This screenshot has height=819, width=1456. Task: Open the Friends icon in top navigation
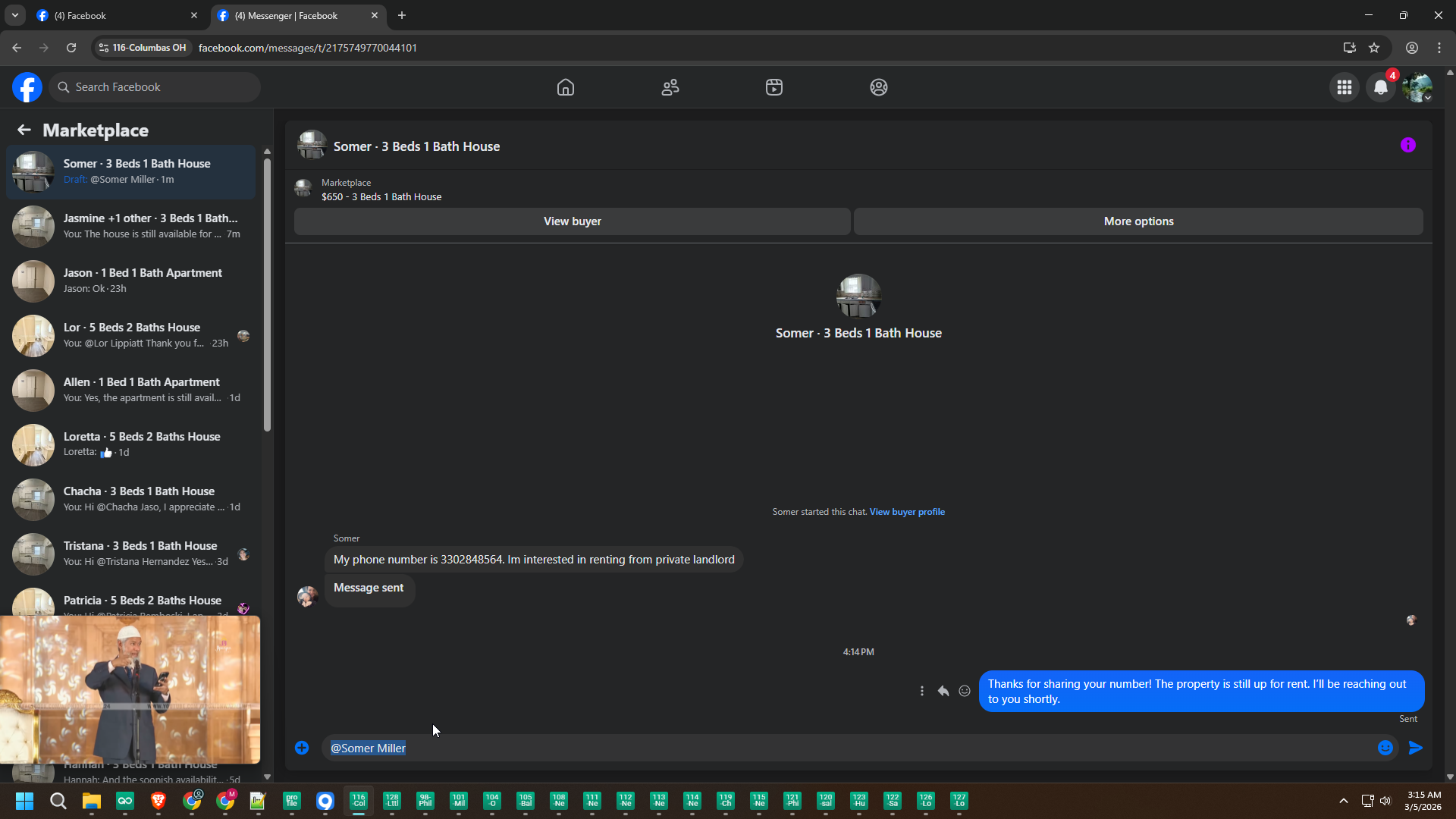click(670, 87)
